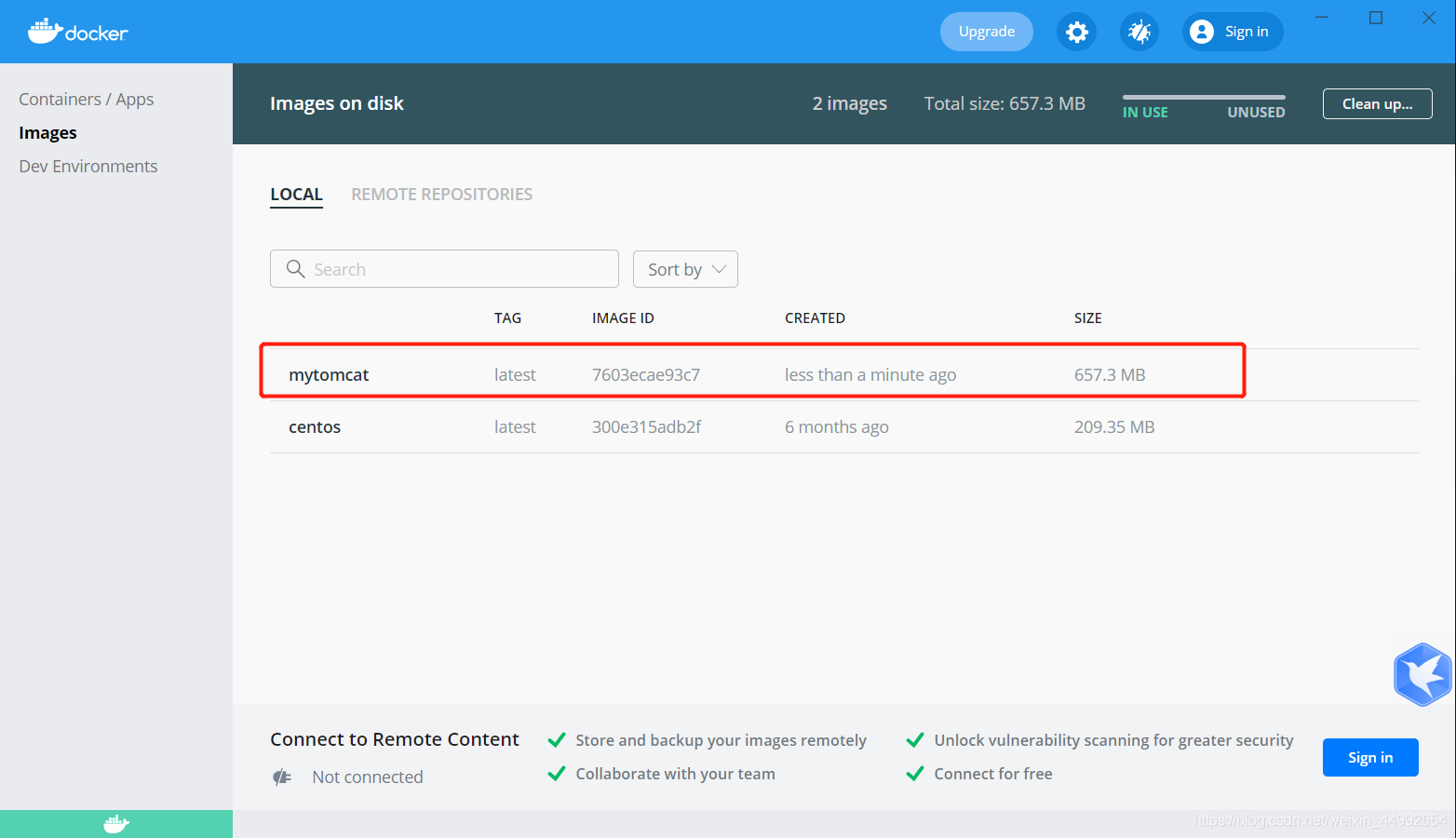Click the SIZE column header
The width and height of the screenshot is (1456, 838).
[x=1087, y=318]
